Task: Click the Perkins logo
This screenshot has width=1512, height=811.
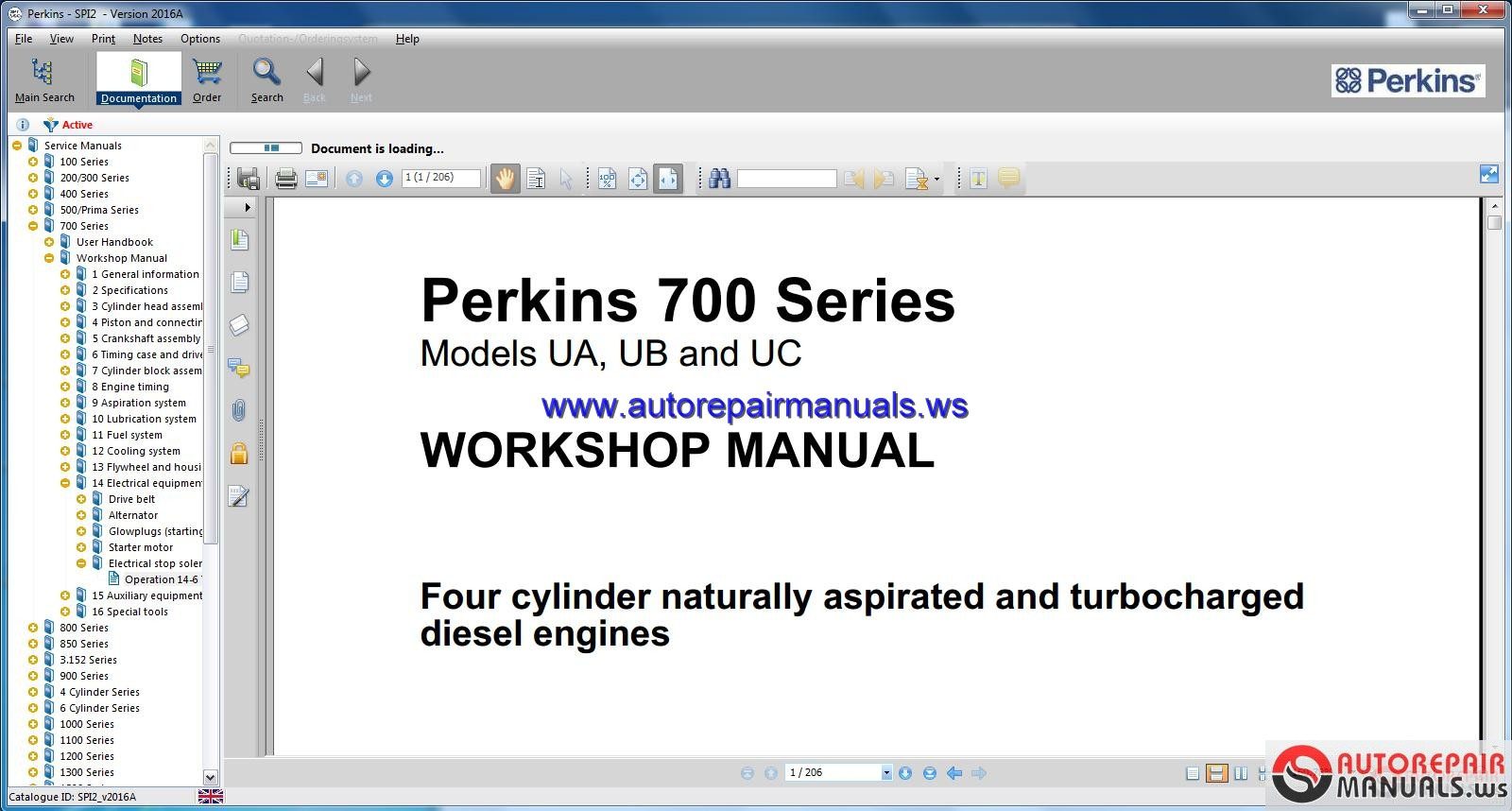Action: [1407, 80]
